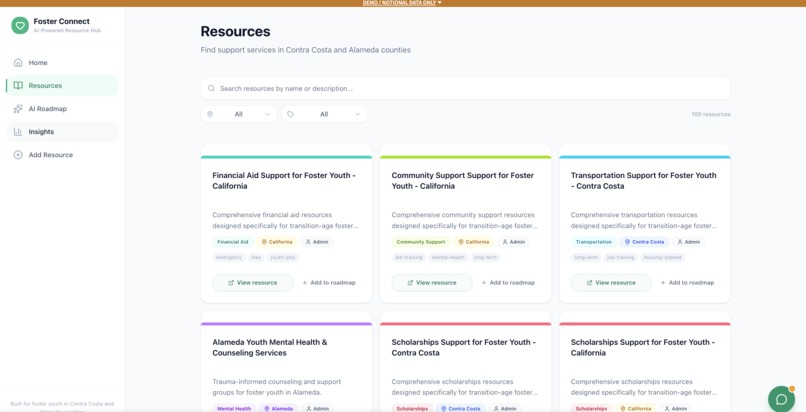
Task: Click the Community Support category tag
Action: (x=421, y=242)
